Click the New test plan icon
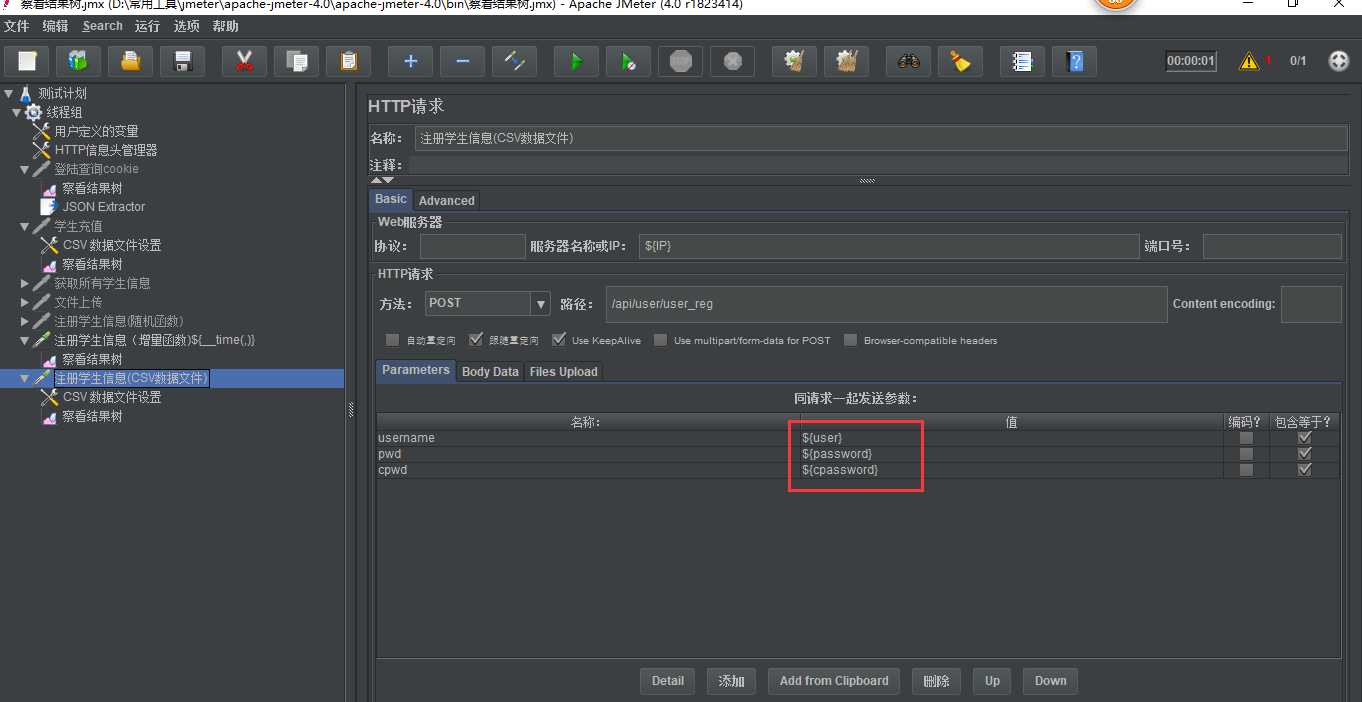Image resolution: width=1362 pixels, height=702 pixels. (x=27, y=62)
